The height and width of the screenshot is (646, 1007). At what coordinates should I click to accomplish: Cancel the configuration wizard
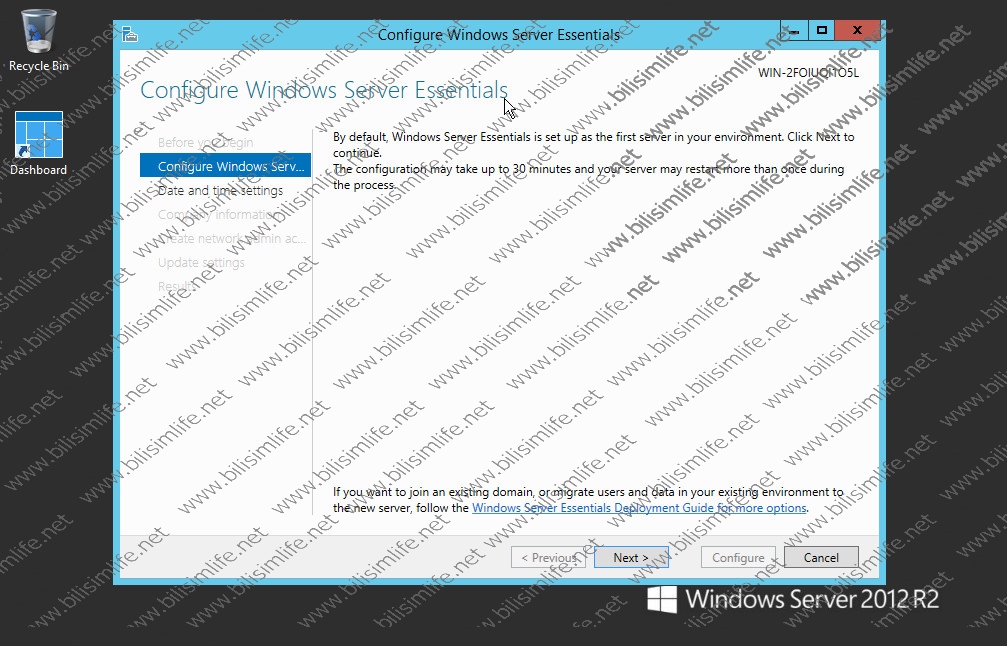(821, 557)
